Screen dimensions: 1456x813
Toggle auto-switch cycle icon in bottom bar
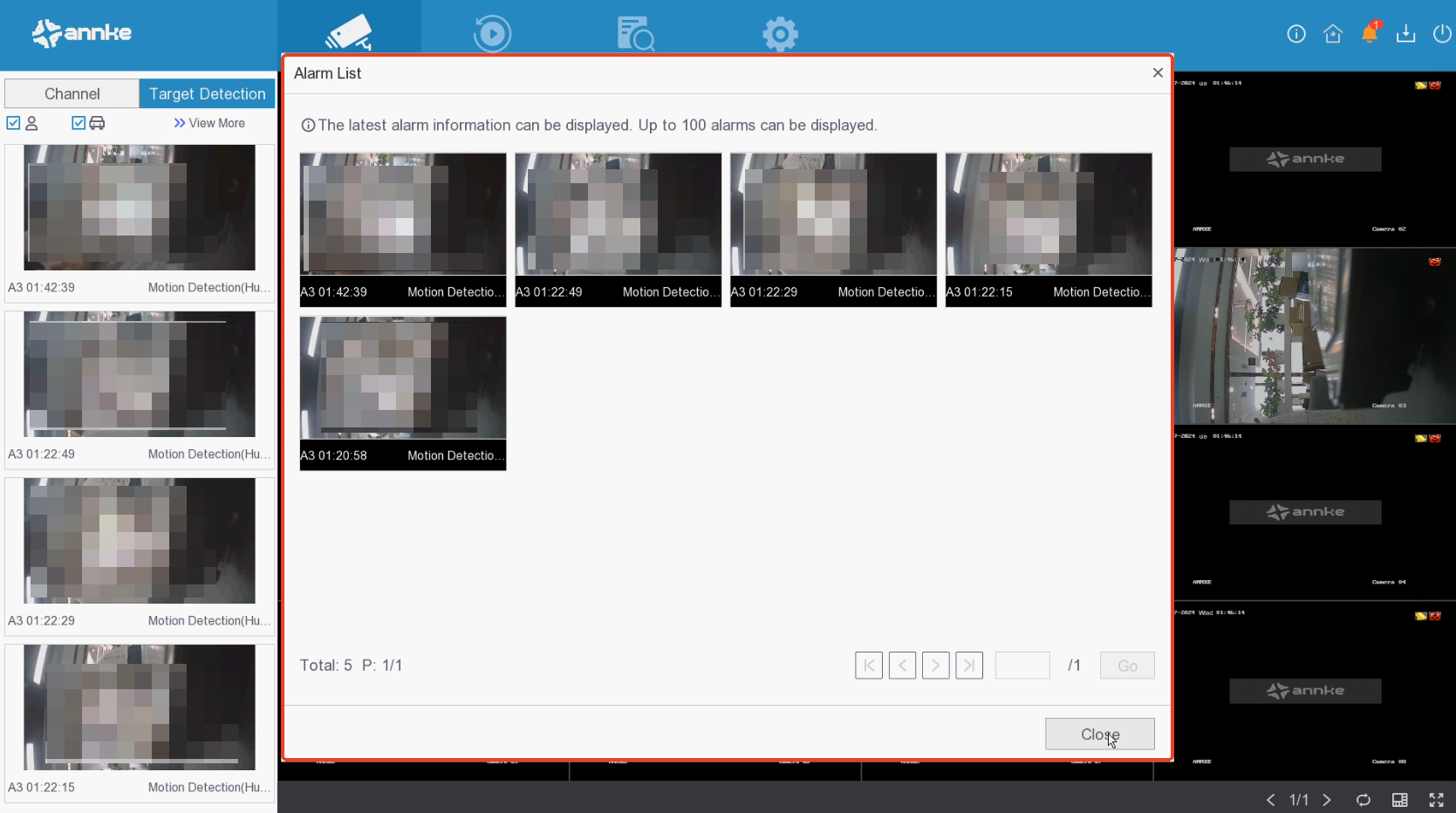click(x=1364, y=800)
